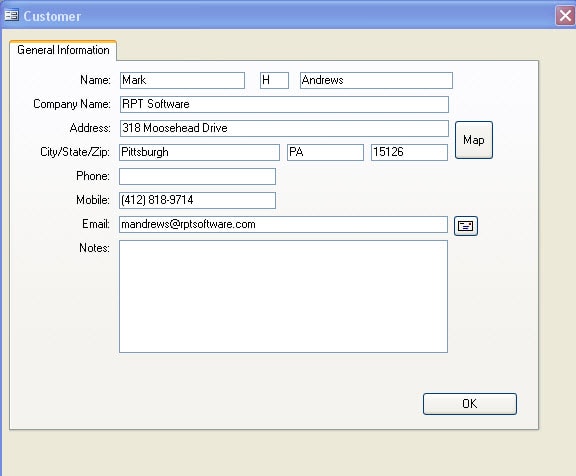The width and height of the screenshot is (576, 476).
Task: Click the Customer form icon in title bar
Action: click(x=11, y=15)
